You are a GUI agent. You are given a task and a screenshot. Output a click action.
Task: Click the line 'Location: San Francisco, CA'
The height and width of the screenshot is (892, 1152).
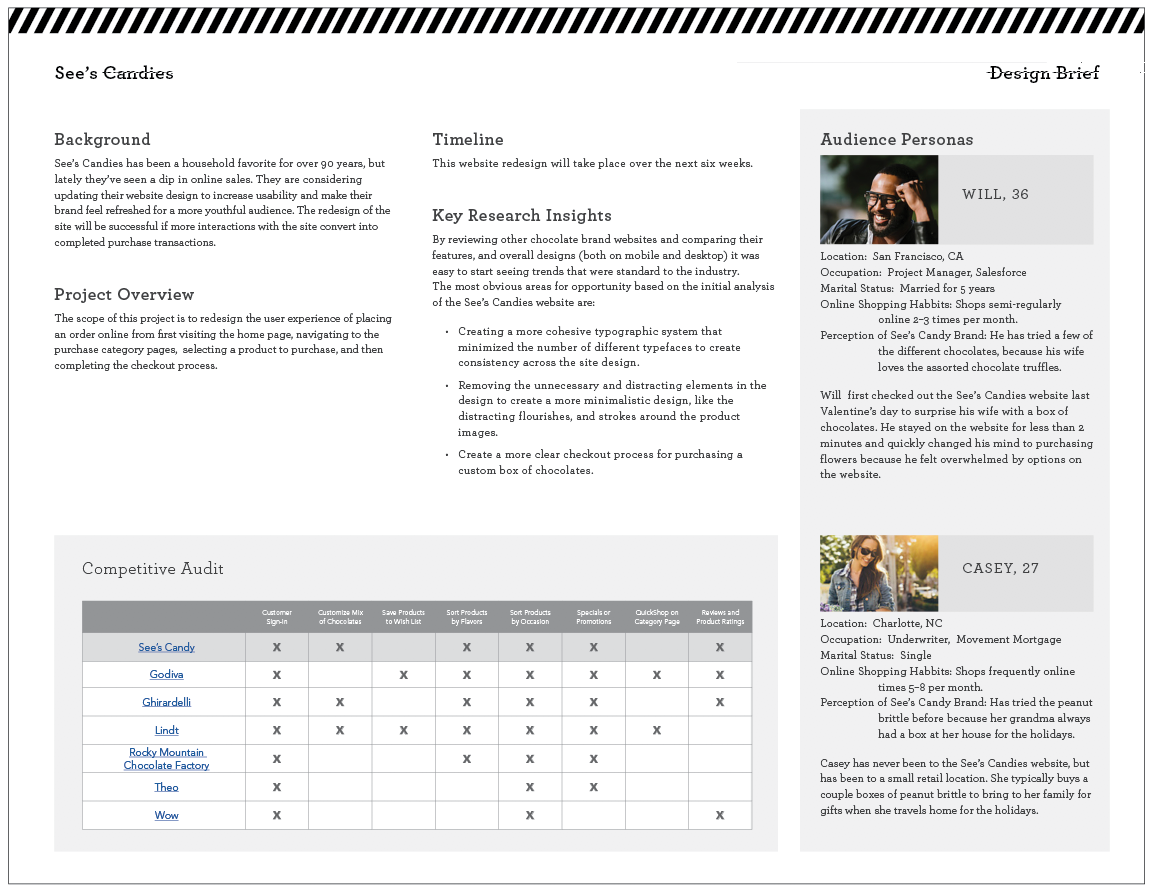pyautogui.click(x=892, y=256)
